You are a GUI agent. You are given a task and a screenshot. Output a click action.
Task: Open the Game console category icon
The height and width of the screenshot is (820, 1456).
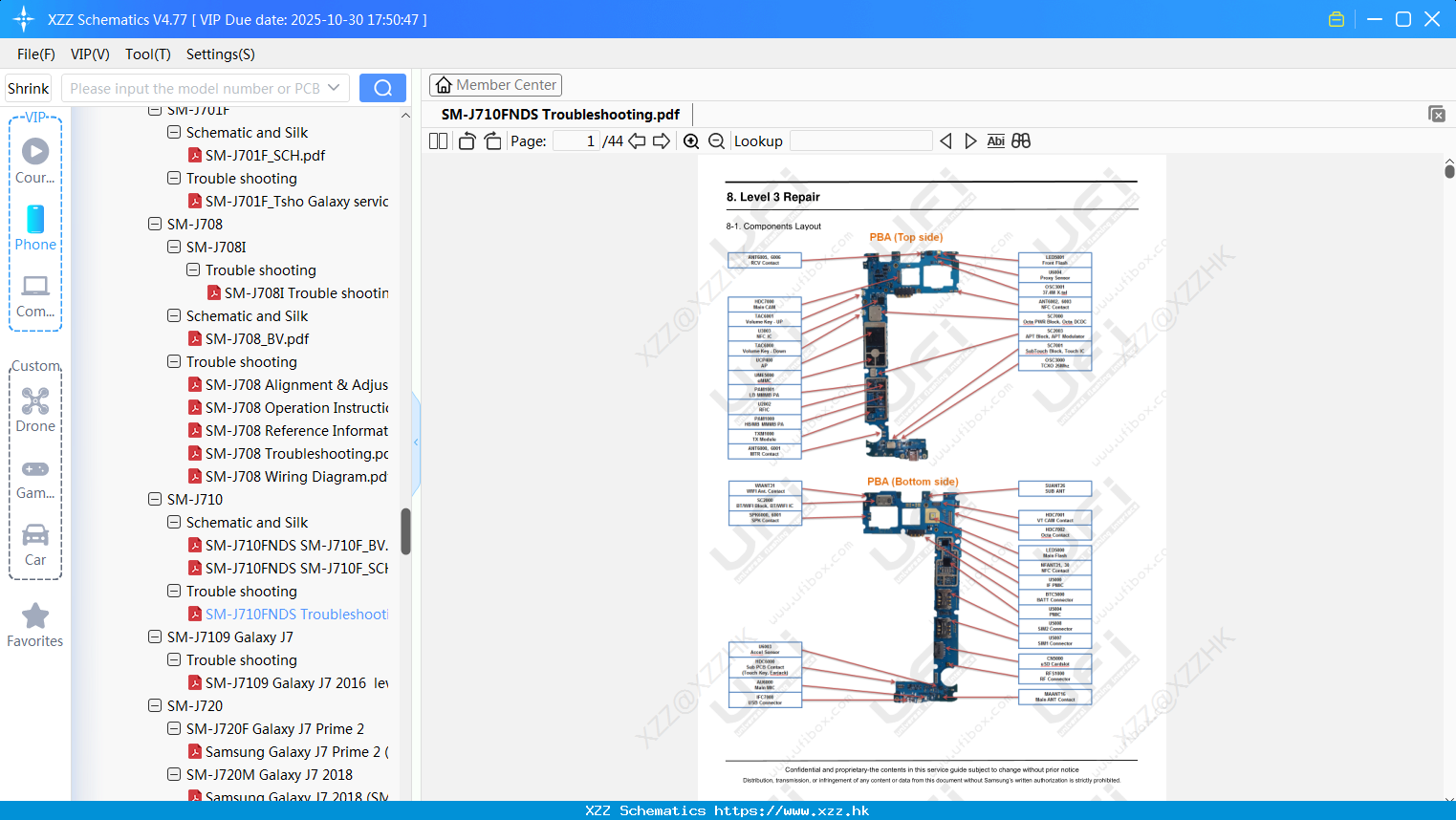tap(35, 478)
